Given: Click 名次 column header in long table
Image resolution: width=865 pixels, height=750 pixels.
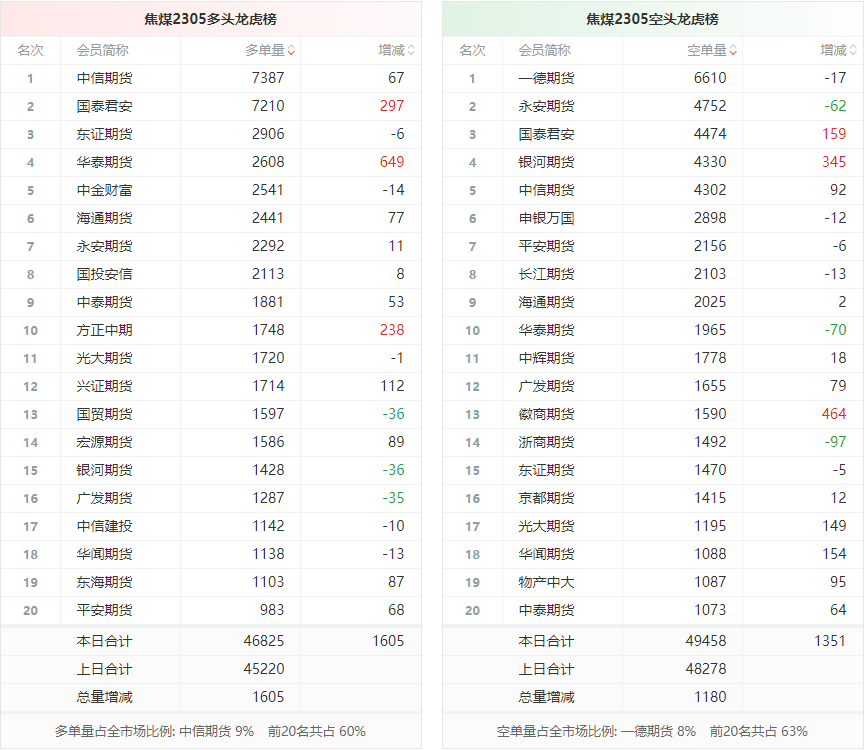Looking at the screenshot, I should (30, 50).
